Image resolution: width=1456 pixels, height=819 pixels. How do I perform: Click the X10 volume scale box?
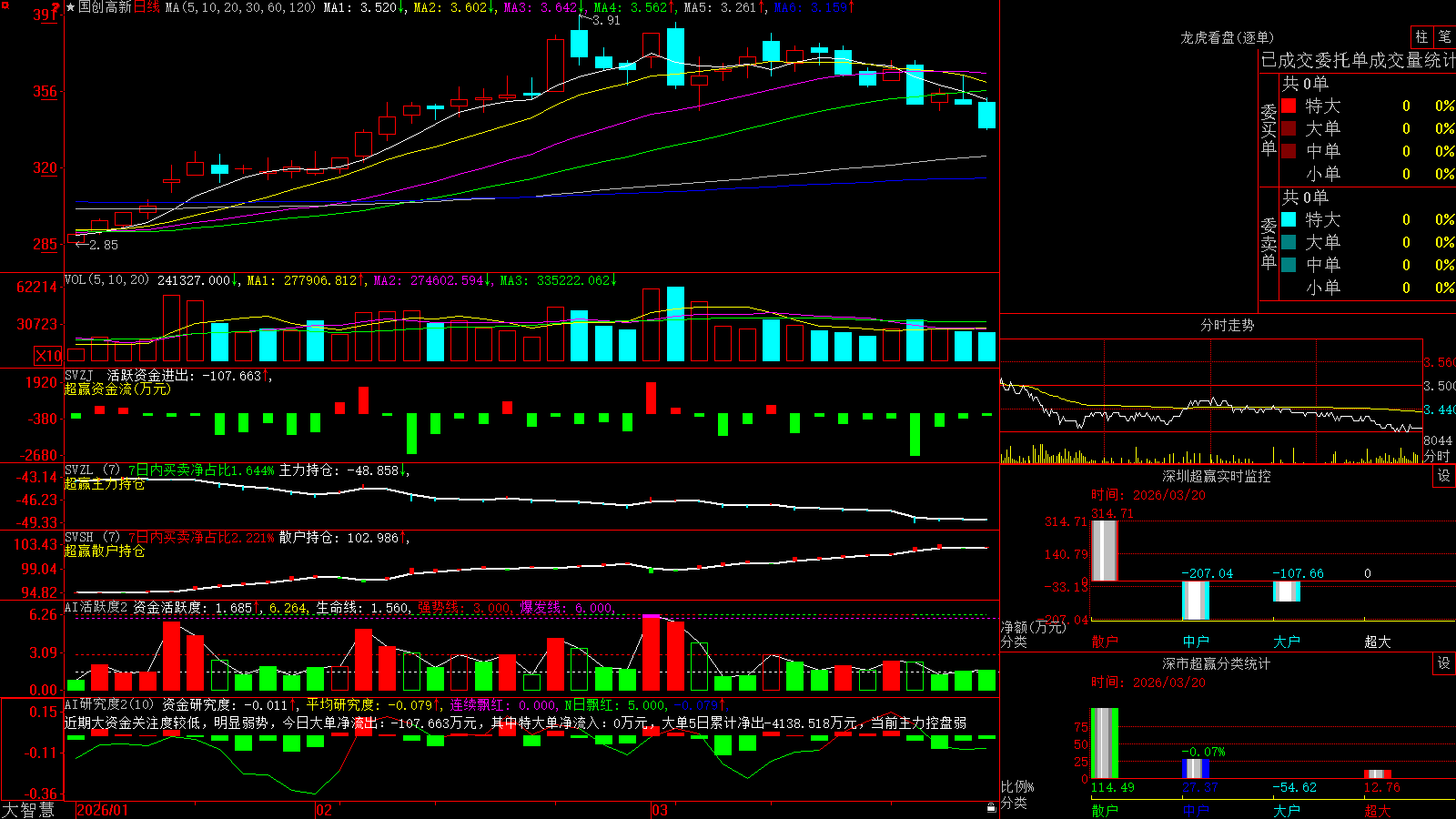(x=48, y=356)
